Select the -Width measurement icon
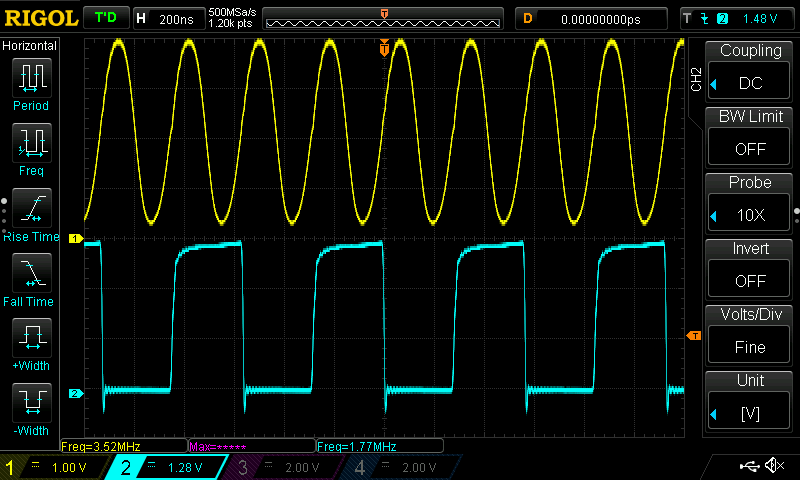The width and height of the screenshot is (800, 480). (32, 402)
